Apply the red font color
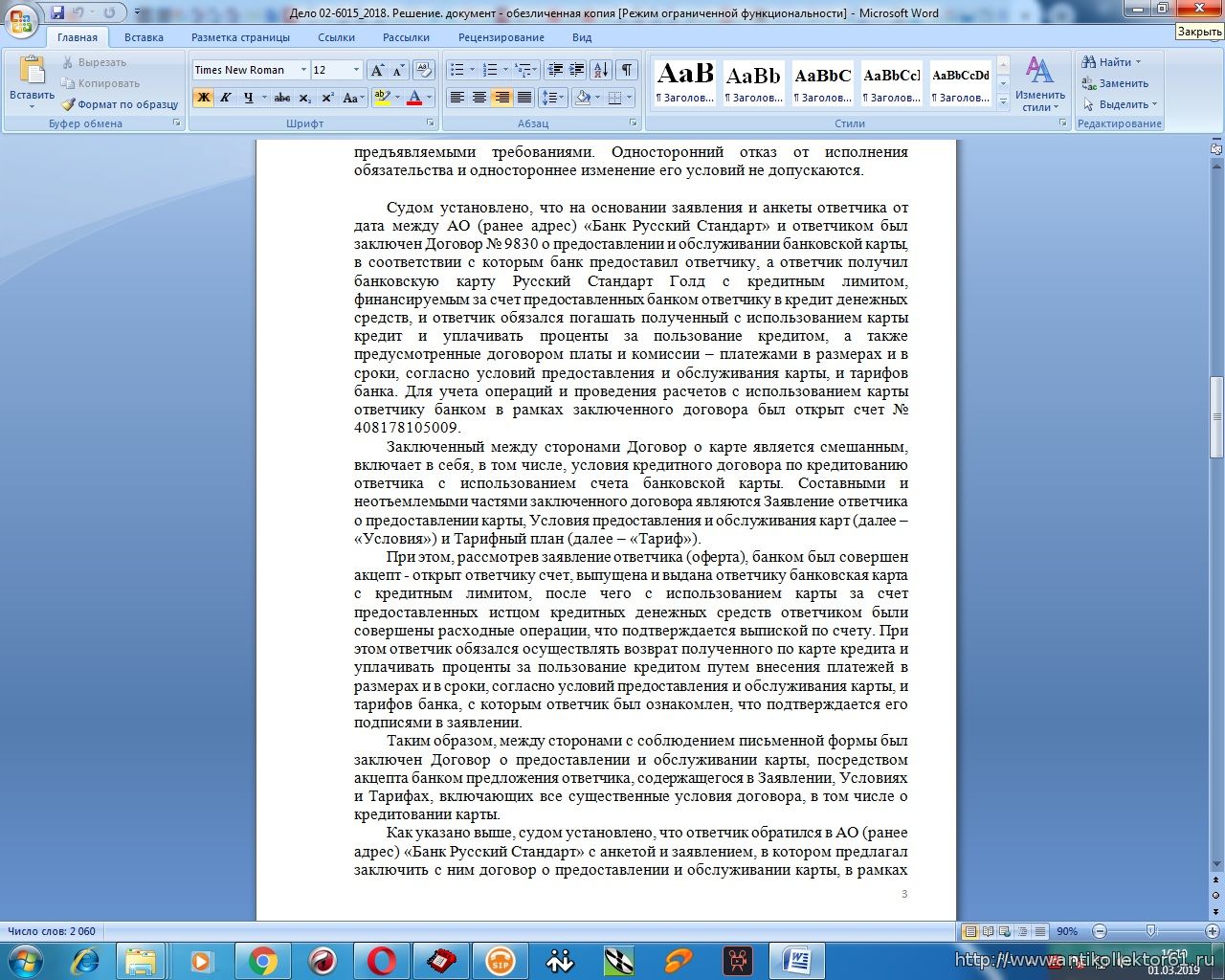 click(x=414, y=98)
